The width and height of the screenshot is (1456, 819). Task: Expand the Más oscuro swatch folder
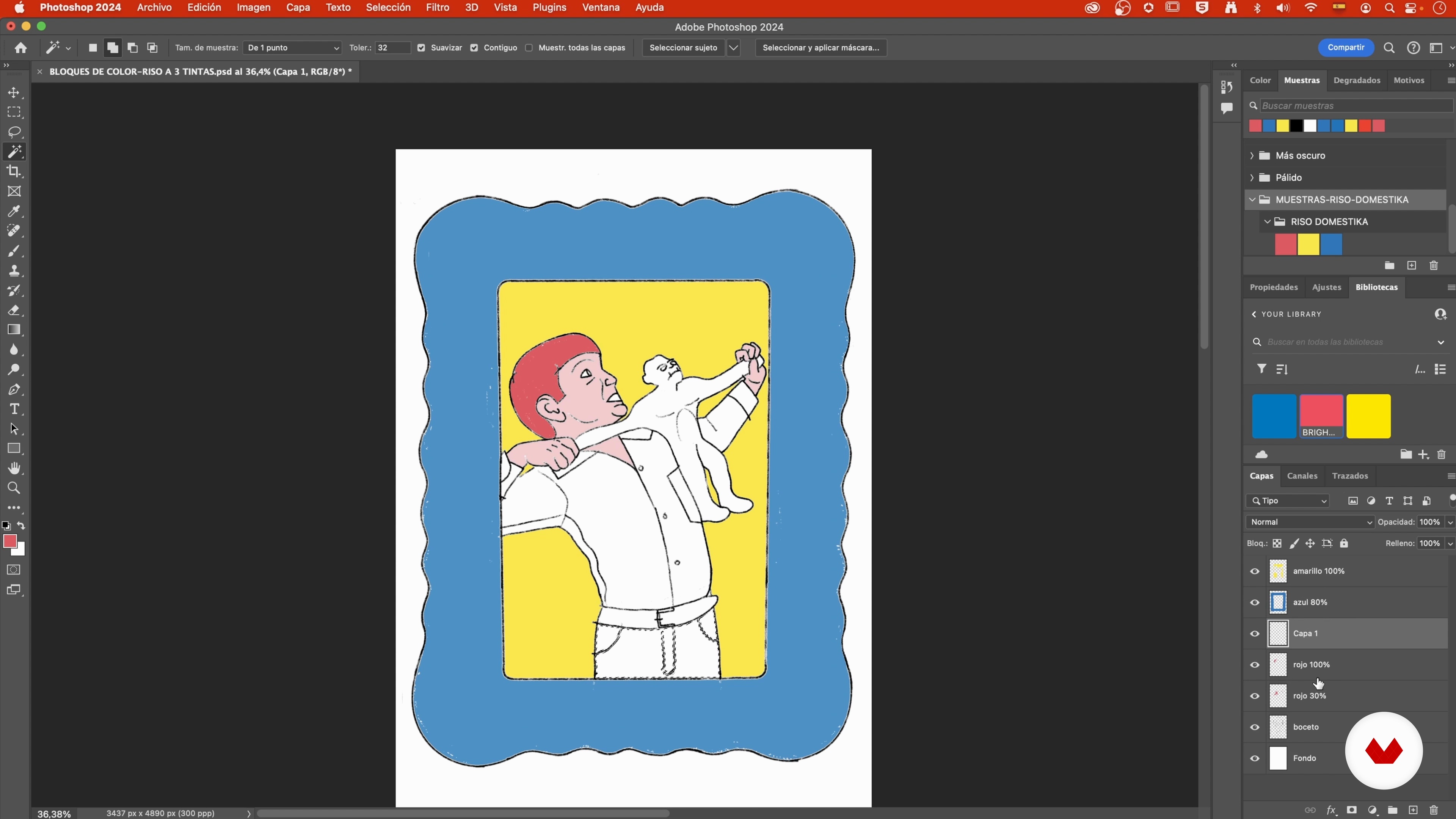(1252, 155)
